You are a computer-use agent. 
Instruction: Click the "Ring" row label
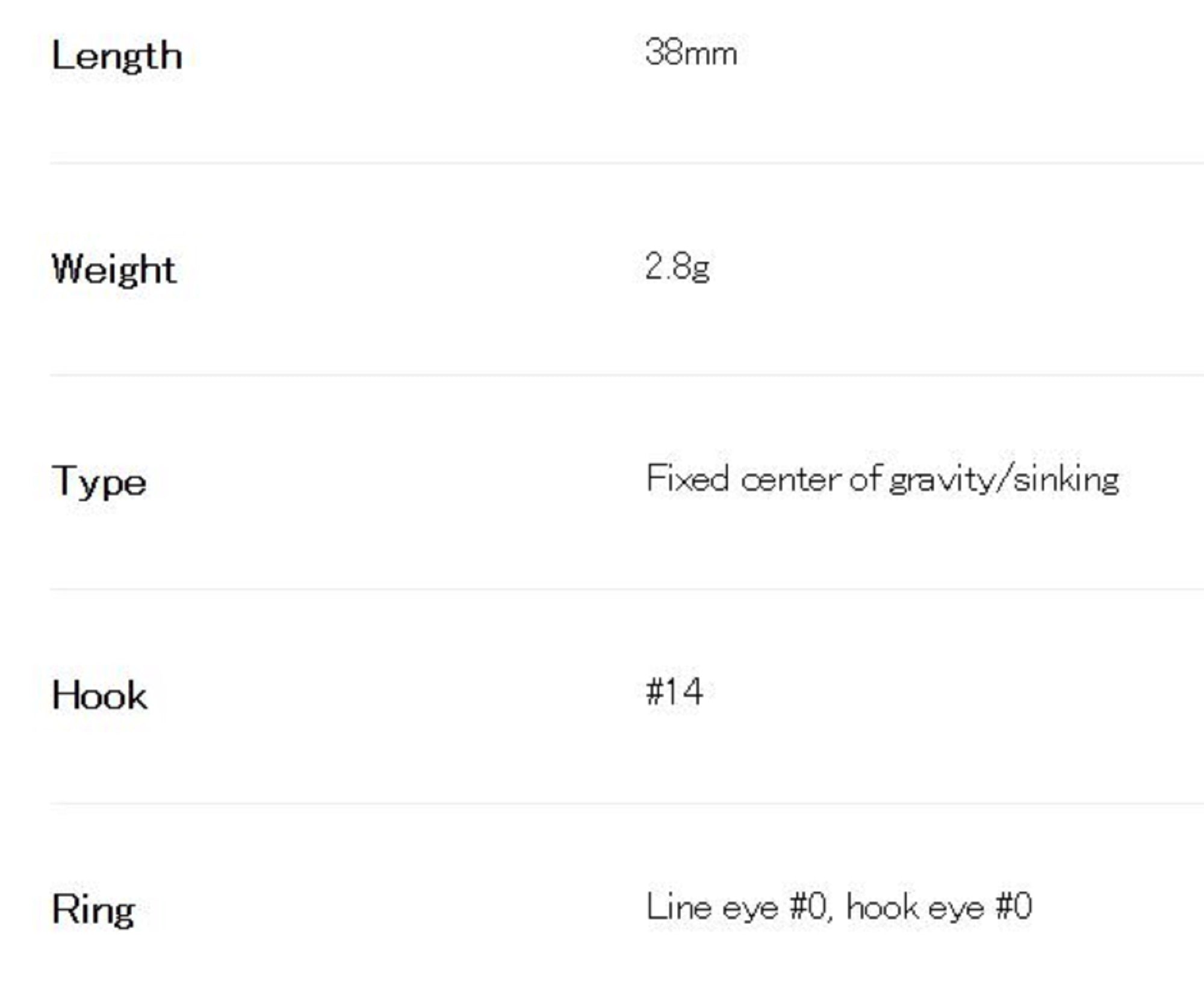(93, 909)
